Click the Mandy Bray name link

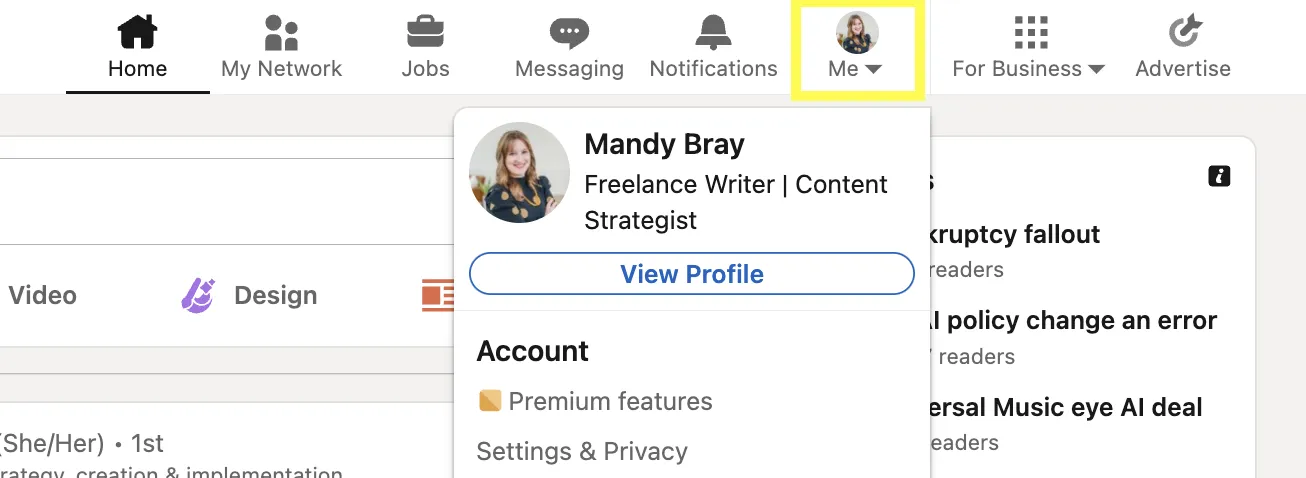pos(664,145)
